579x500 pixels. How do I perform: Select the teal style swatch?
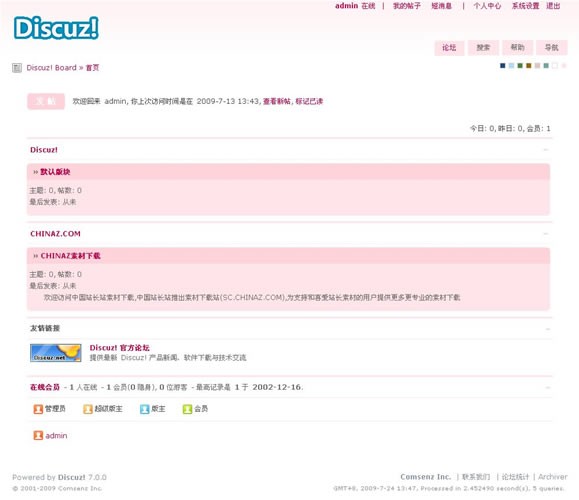pyautogui.click(x=546, y=66)
